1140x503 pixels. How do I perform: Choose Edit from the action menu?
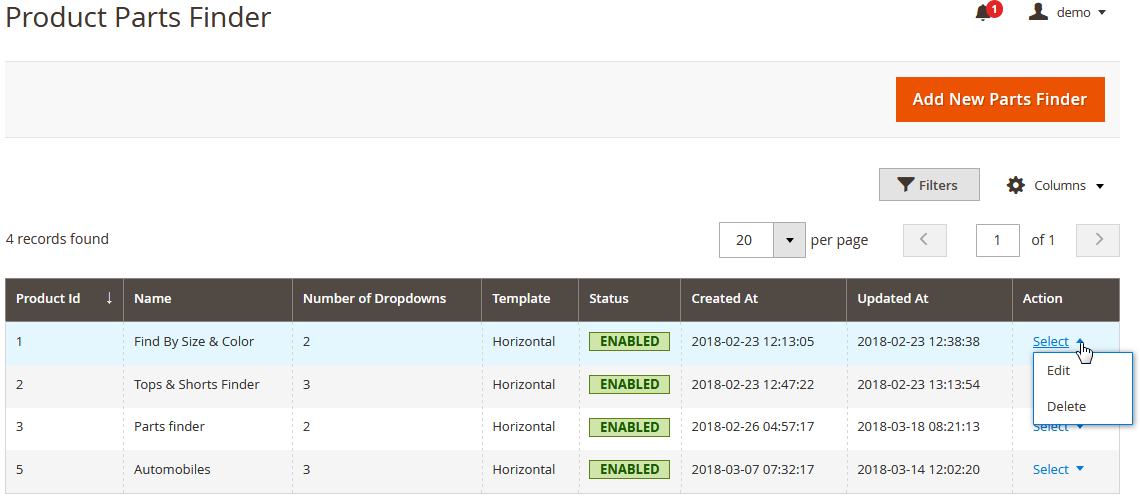click(x=1058, y=370)
